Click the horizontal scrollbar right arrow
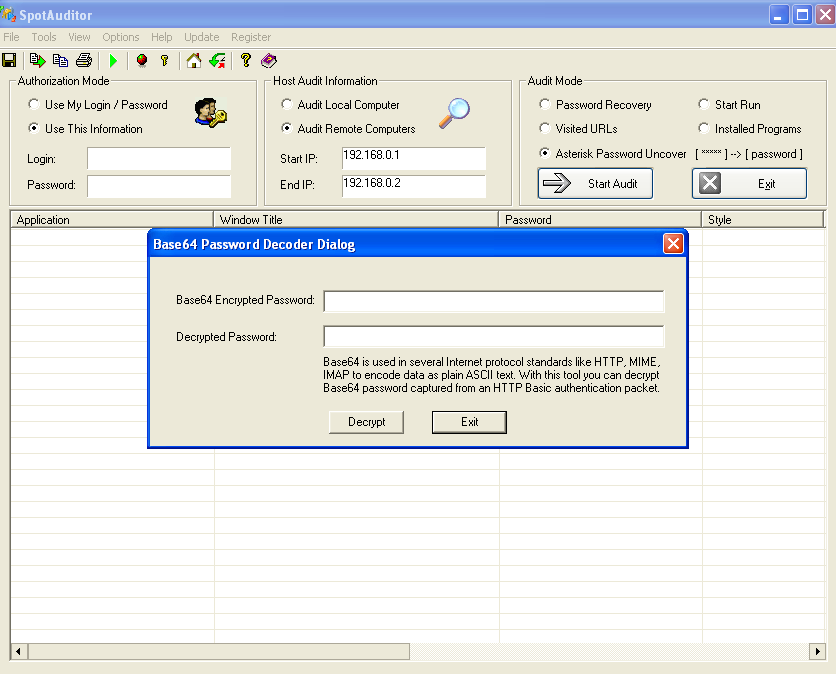 point(817,651)
